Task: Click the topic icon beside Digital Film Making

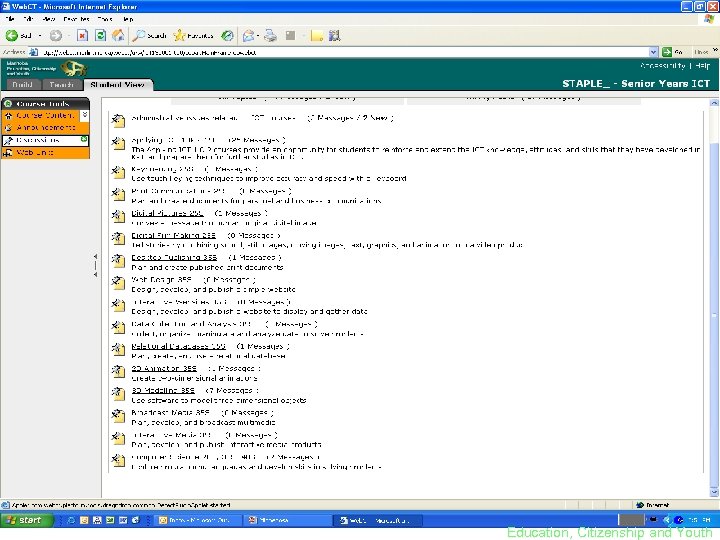Action: [118, 238]
